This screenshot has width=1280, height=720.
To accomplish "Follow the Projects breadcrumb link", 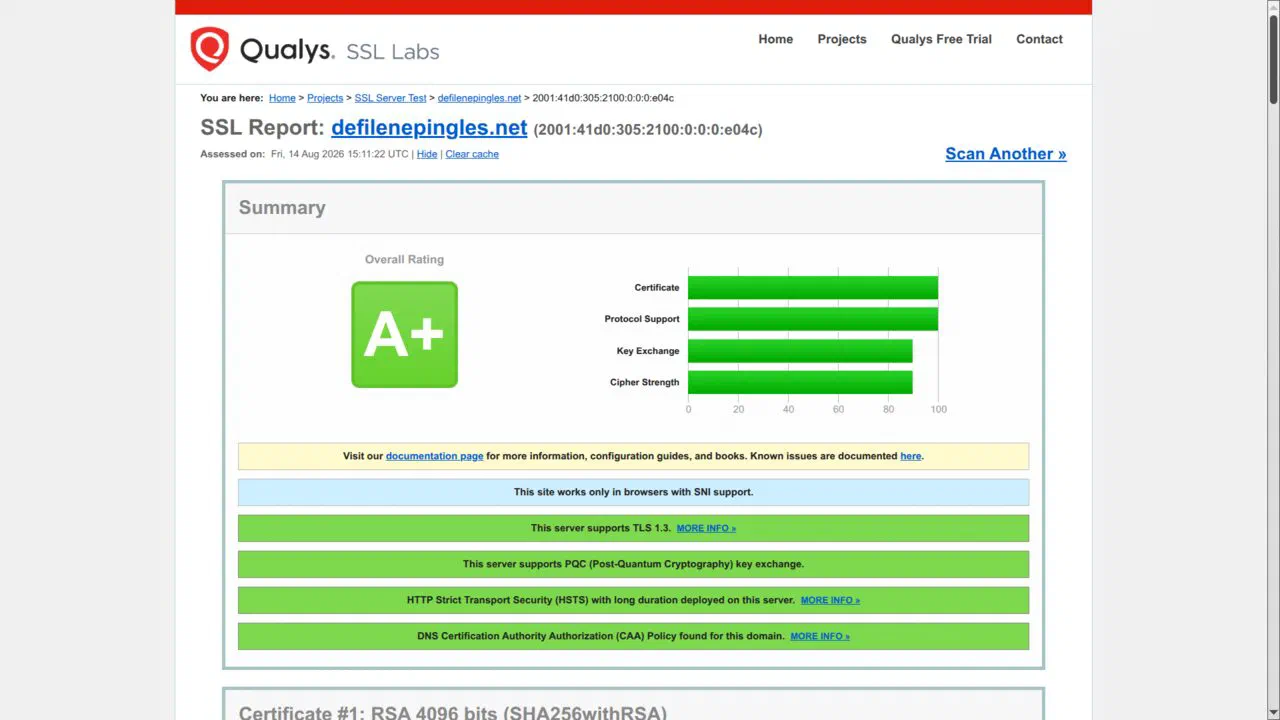I will click(325, 98).
